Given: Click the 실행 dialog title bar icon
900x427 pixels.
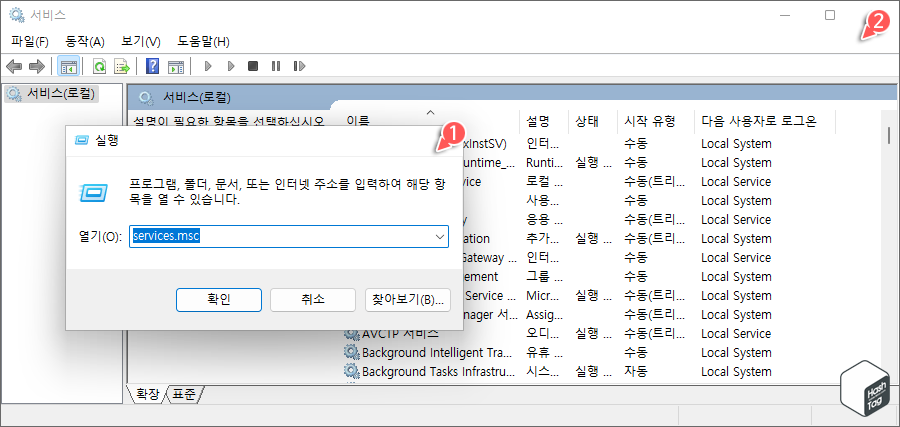Looking at the screenshot, I should tap(83, 140).
